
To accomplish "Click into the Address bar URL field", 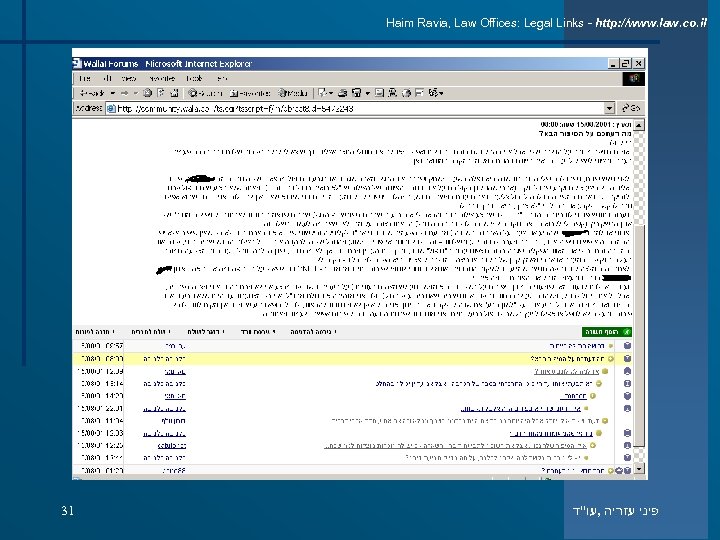I will click(356, 108).
